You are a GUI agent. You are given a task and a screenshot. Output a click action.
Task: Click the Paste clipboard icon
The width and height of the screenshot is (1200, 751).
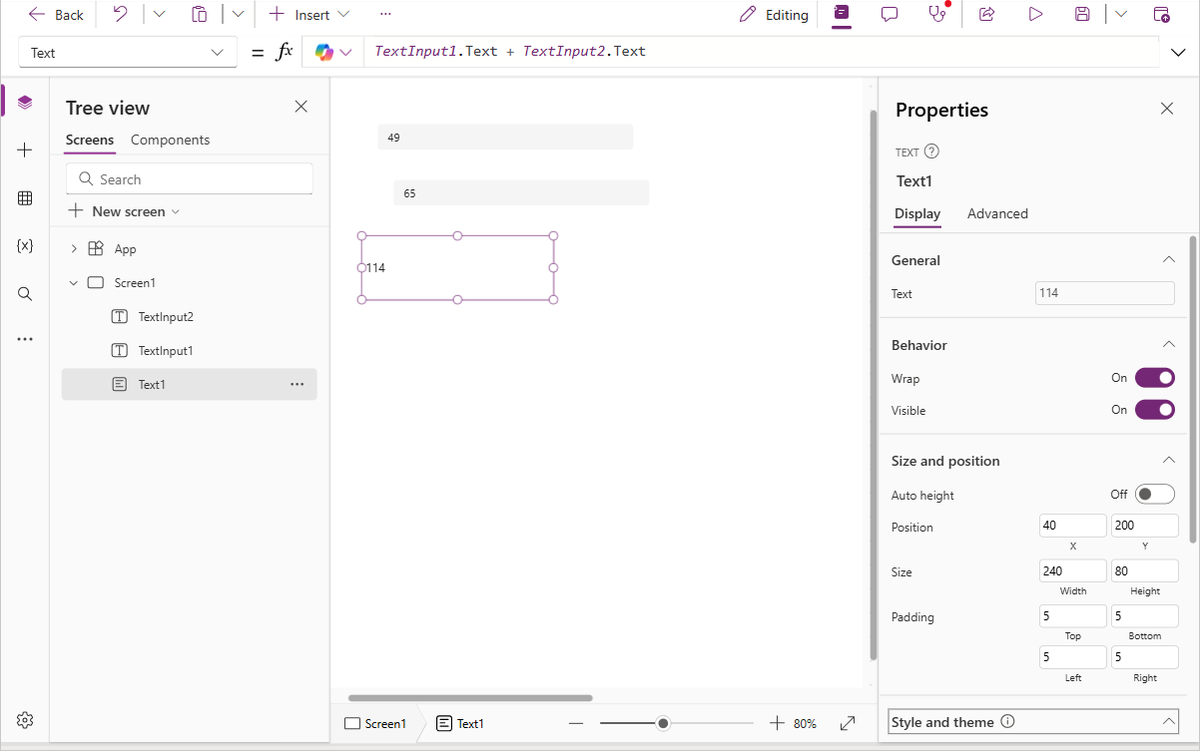click(200, 15)
